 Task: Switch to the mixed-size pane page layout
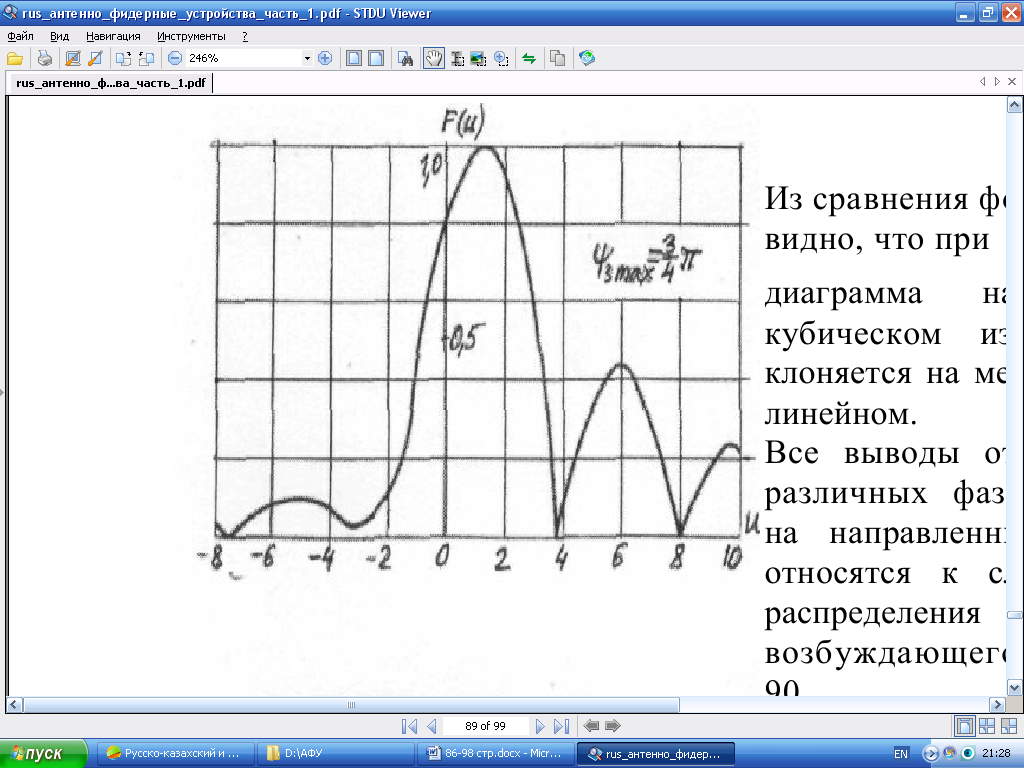[x=1008, y=726]
